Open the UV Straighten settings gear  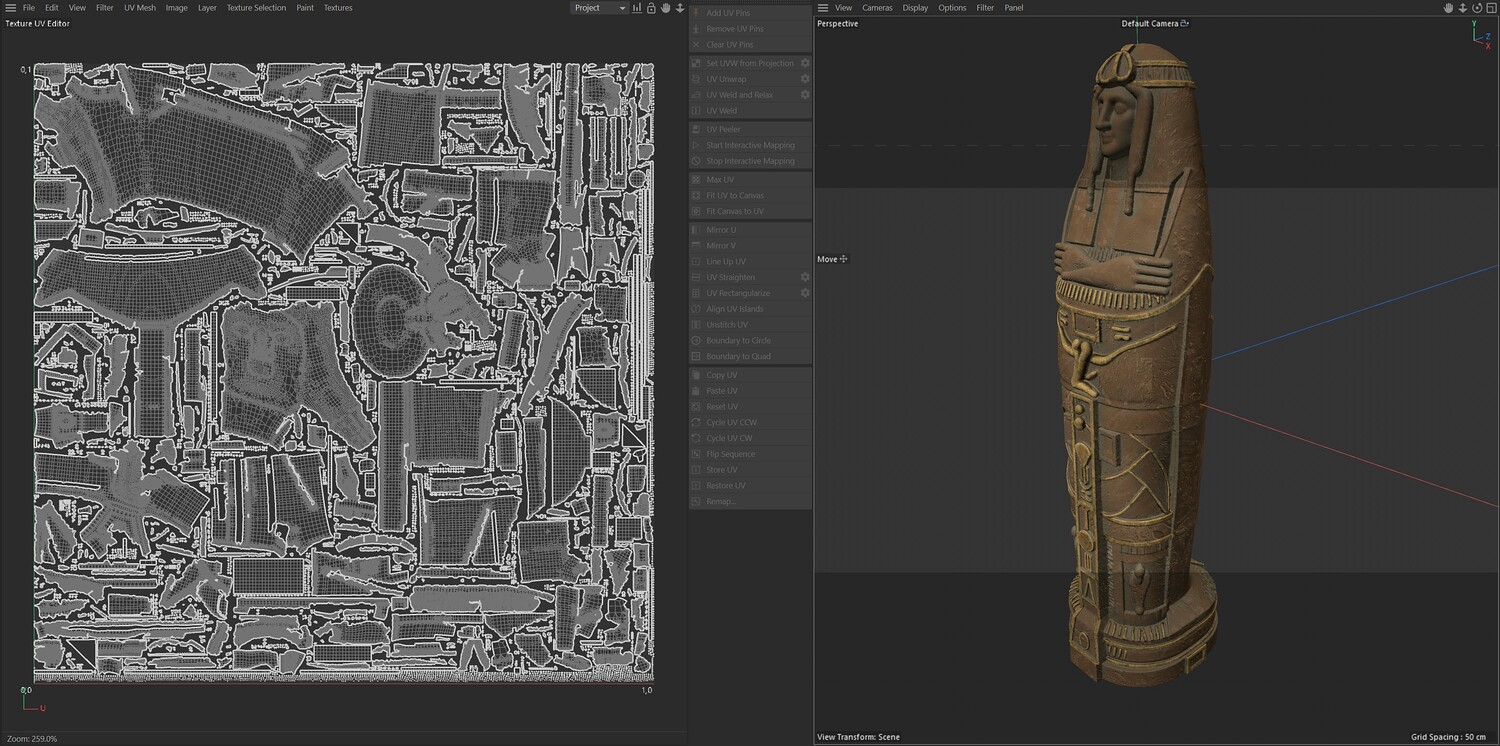pos(805,277)
